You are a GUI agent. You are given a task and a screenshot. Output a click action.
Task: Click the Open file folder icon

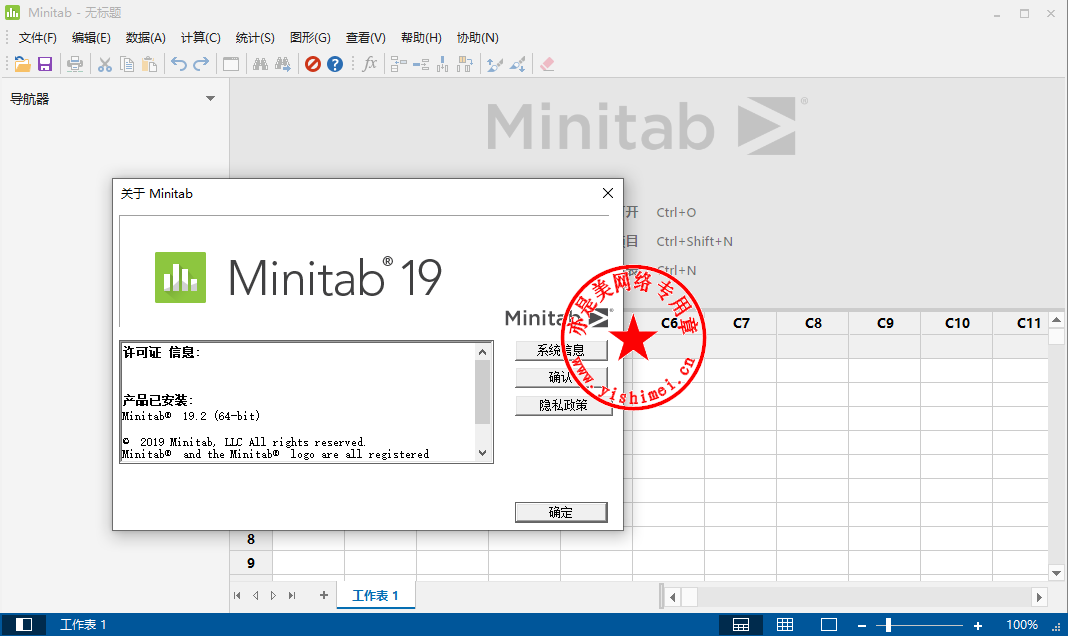(x=22, y=64)
